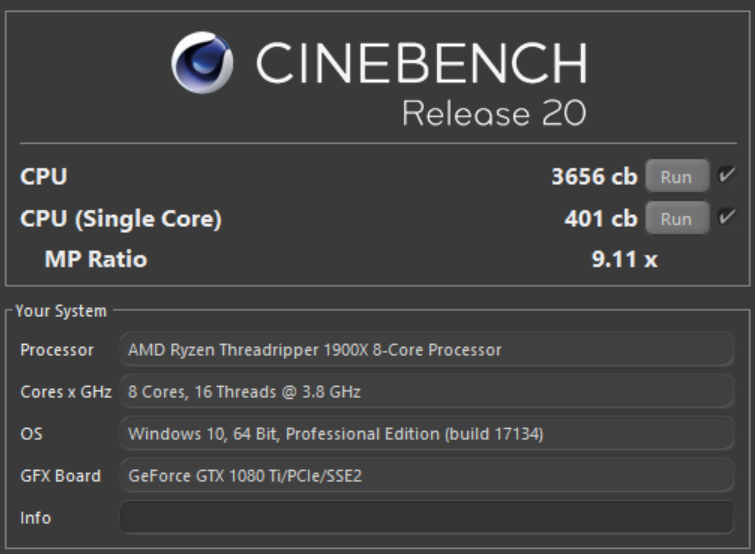This screenshot has width=755, height=554.
Task: Click the GFX Board label
Action: (60, 476)
